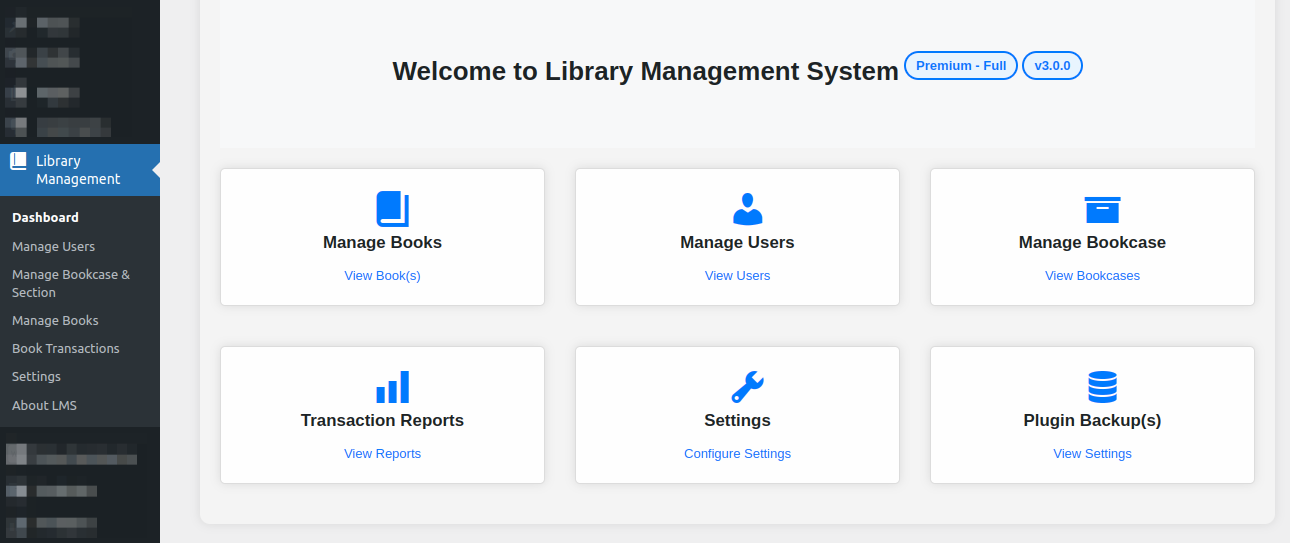The height and width of the screenshot is (543, 1290).
Task: Open the Configure Settings link
Action: (x=737, y=454)
